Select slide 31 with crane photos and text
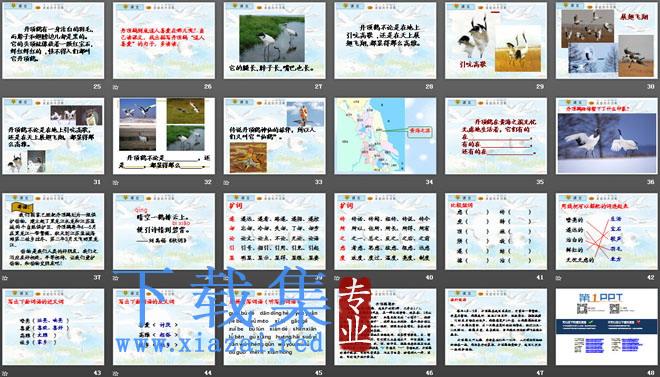Screen dimensions: 660x377 (x=53, y=136)
